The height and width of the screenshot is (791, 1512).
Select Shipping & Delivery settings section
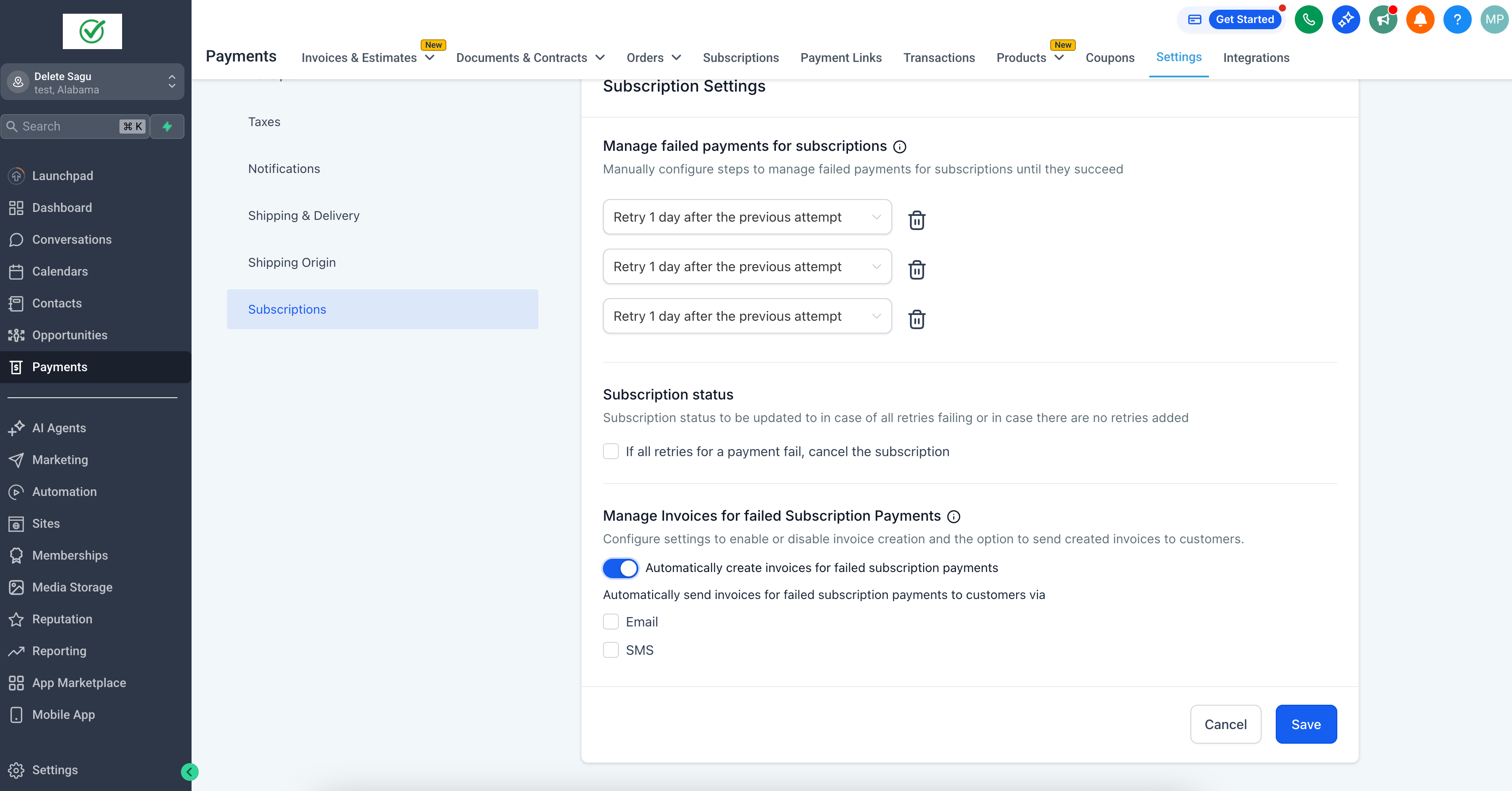303,215
